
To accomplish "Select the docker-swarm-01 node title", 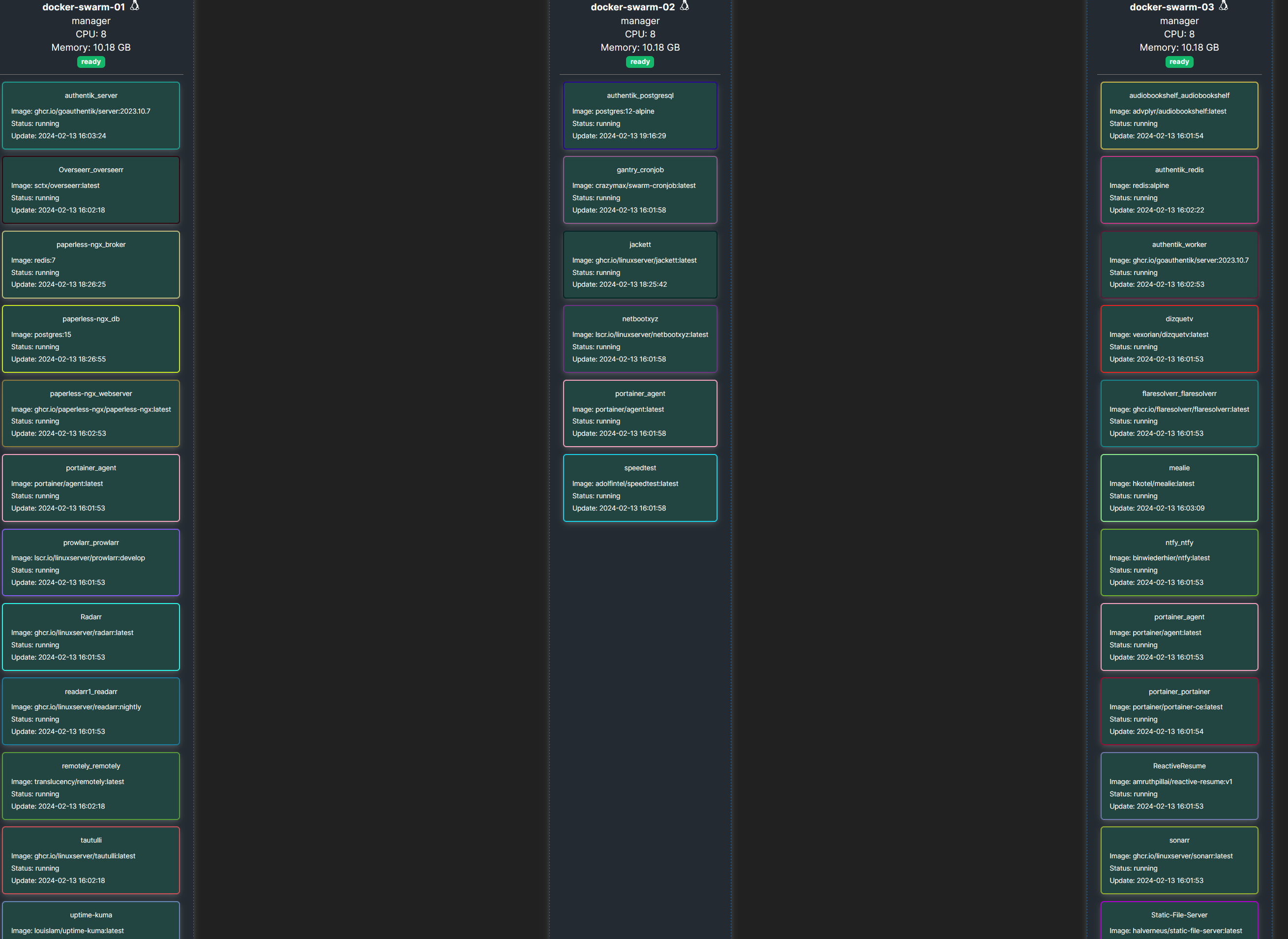I will click(x=84, y=7).
